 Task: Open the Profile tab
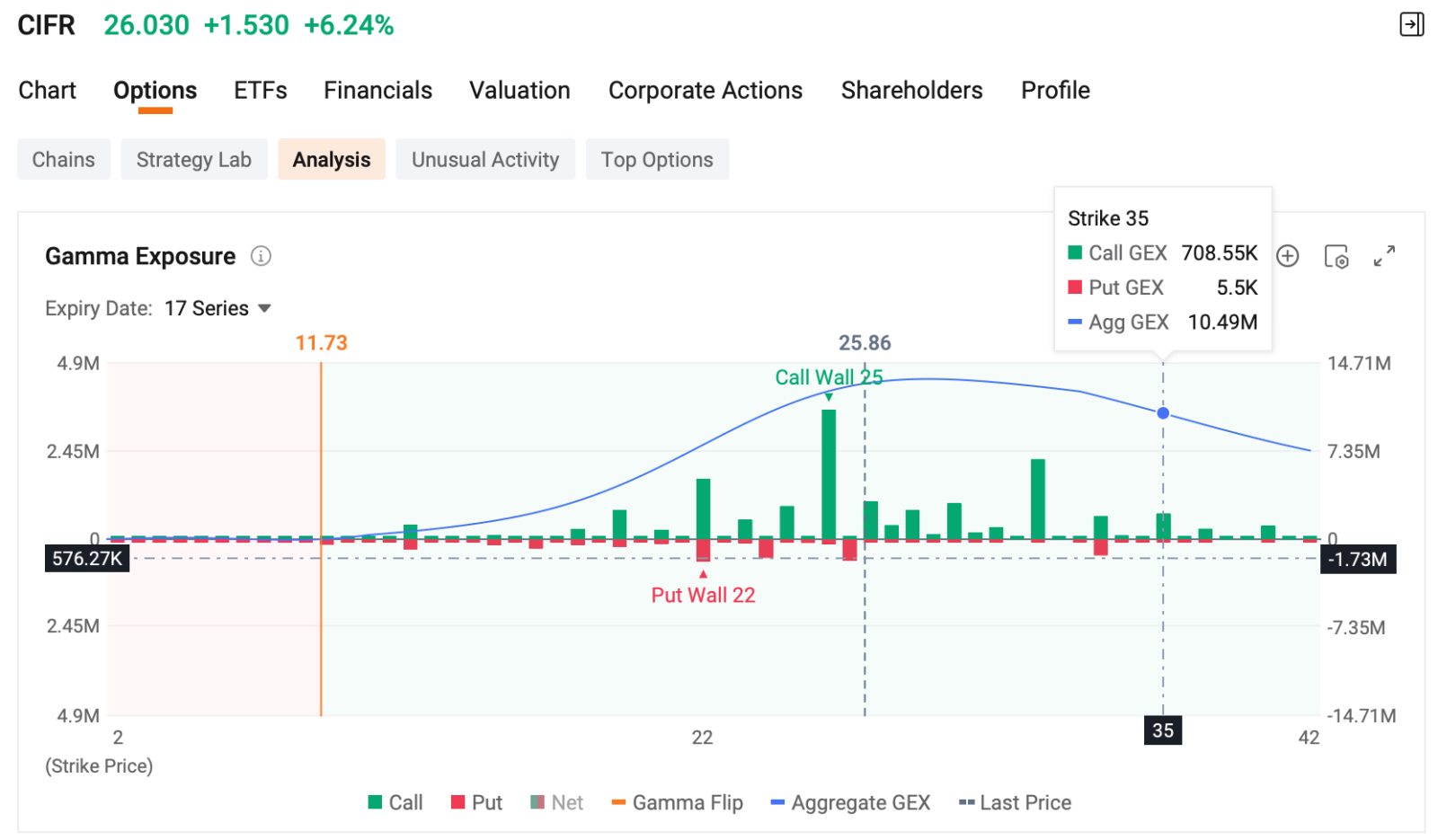click(x=1055, y=90)
